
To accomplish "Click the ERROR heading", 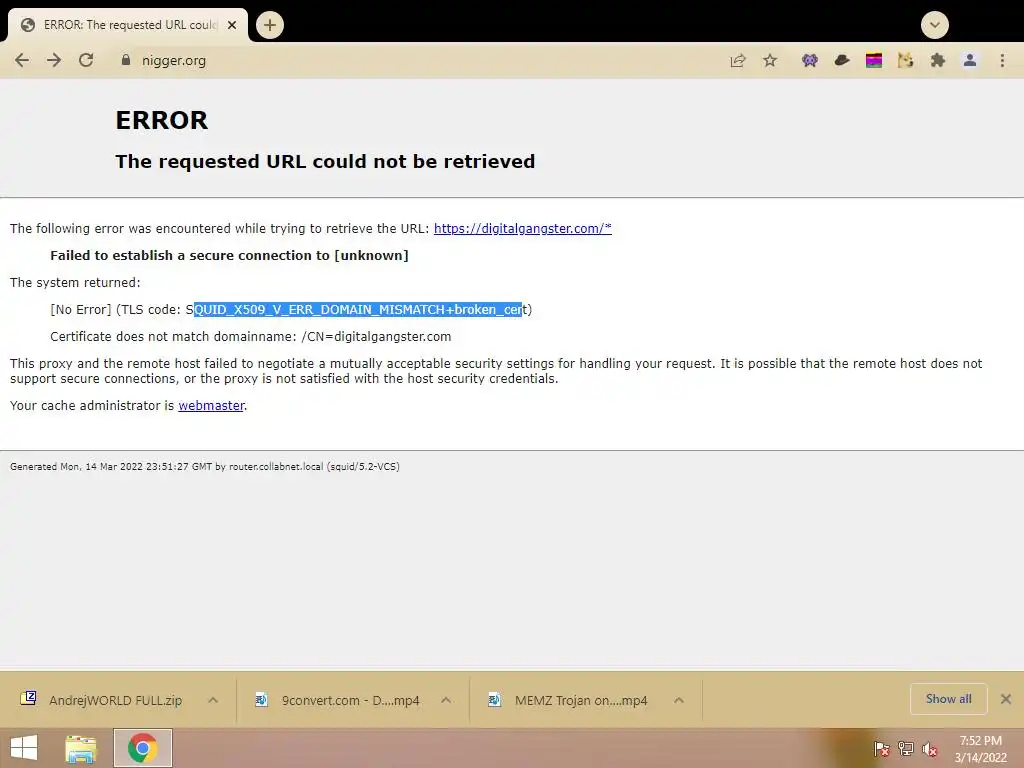I will (161, 120).
